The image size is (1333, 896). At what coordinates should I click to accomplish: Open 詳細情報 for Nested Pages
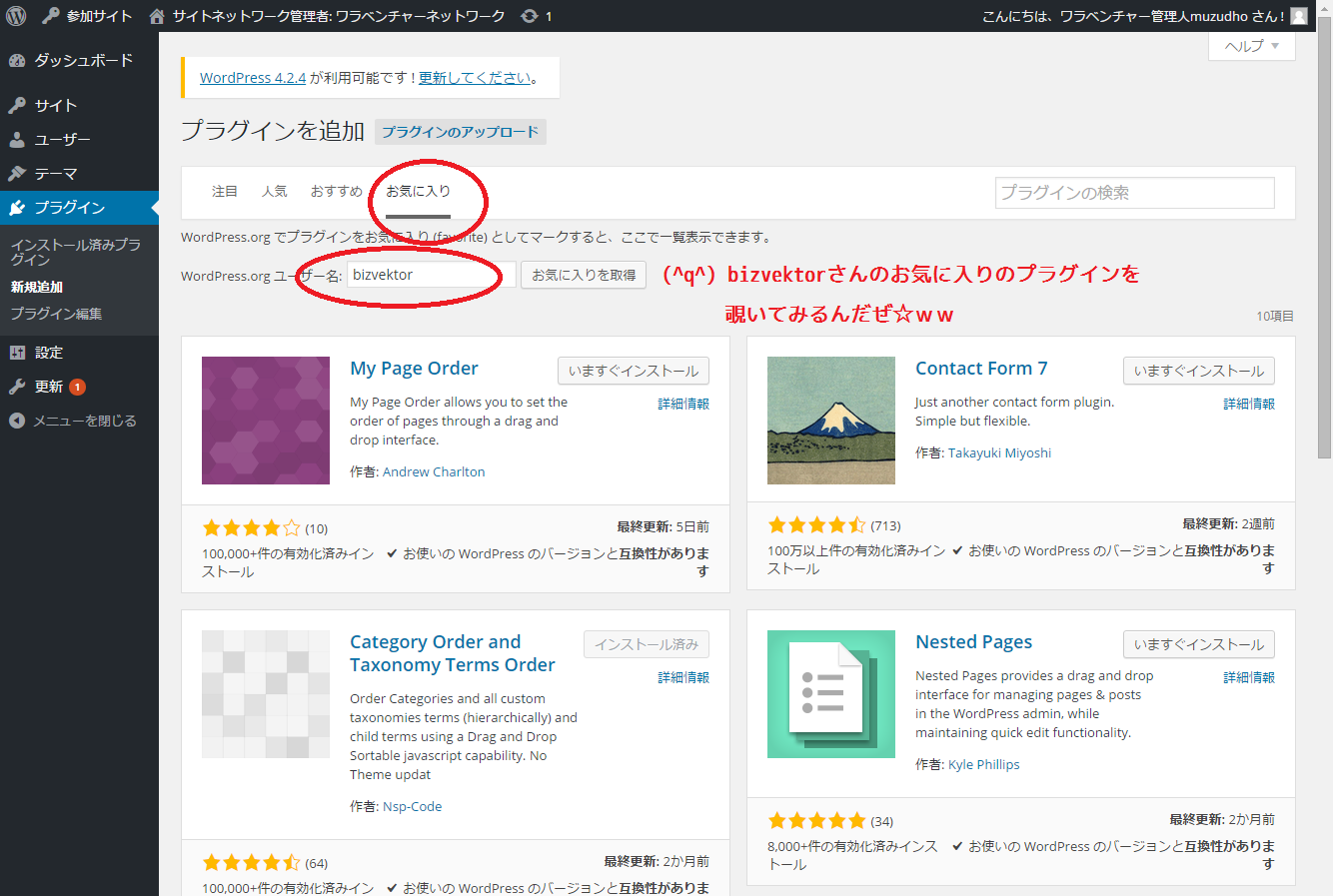click(1249, 677)
